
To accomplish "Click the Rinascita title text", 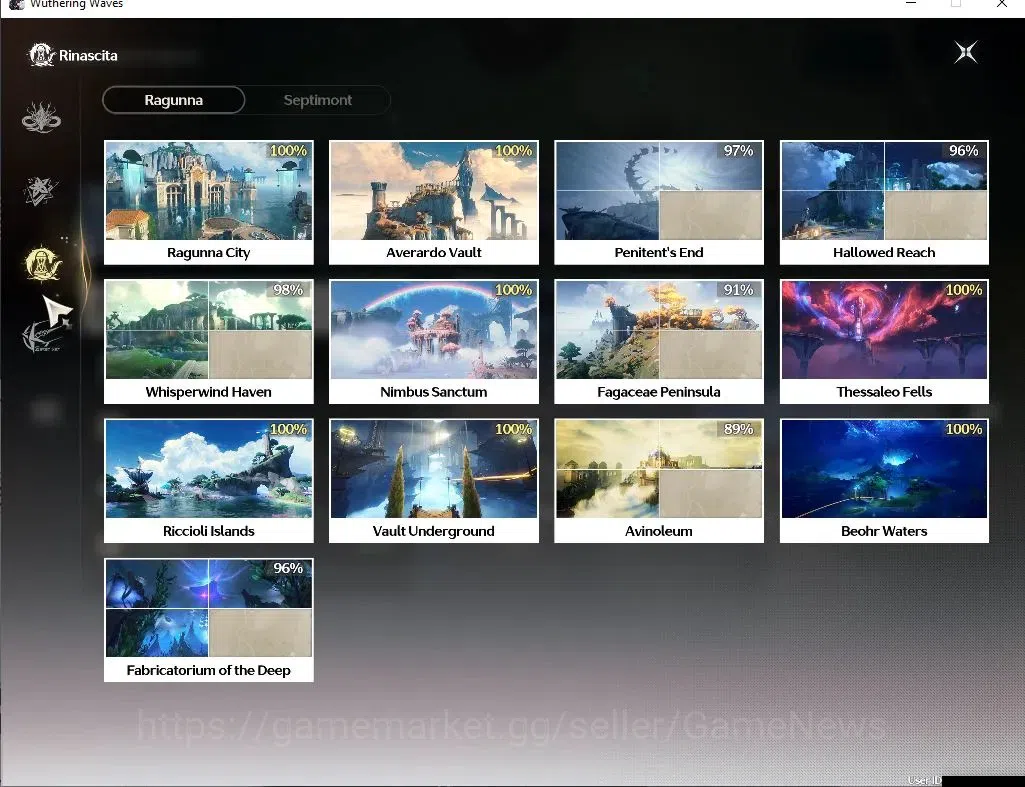I will [88, 56].
